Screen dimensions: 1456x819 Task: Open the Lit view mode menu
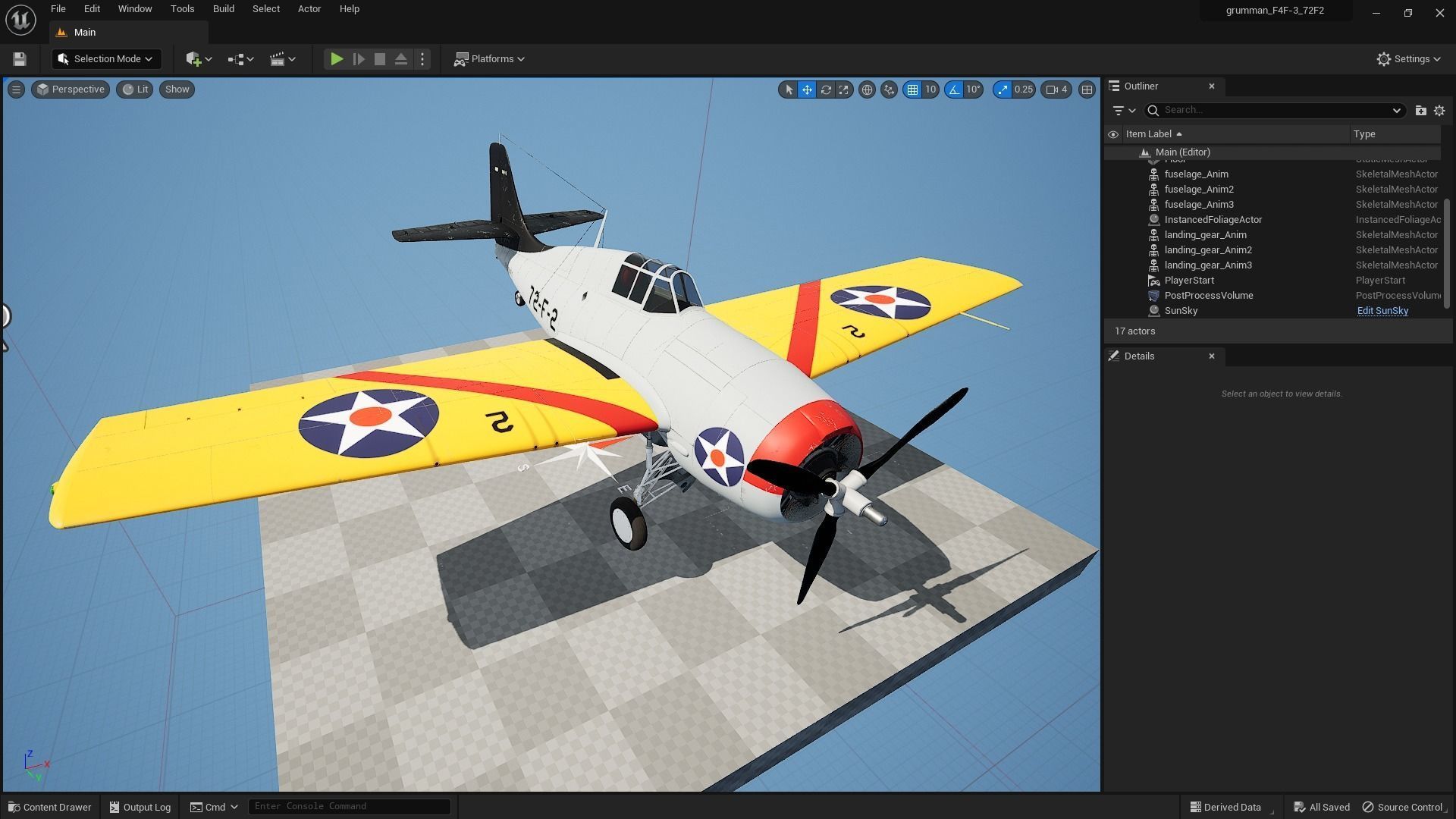135,89
